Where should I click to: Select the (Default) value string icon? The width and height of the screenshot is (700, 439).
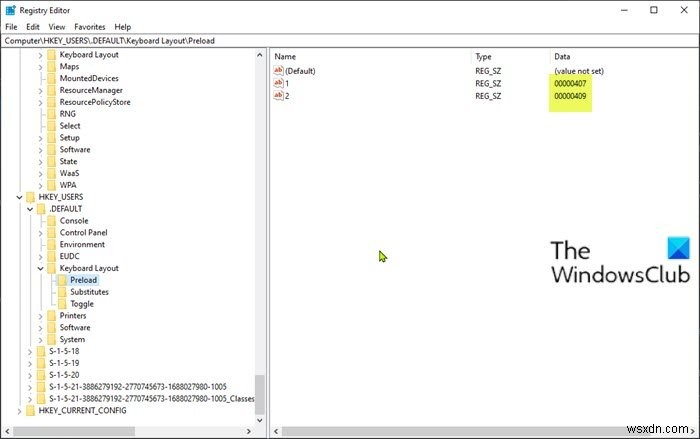pyautogui.click(x=279, y=71)
